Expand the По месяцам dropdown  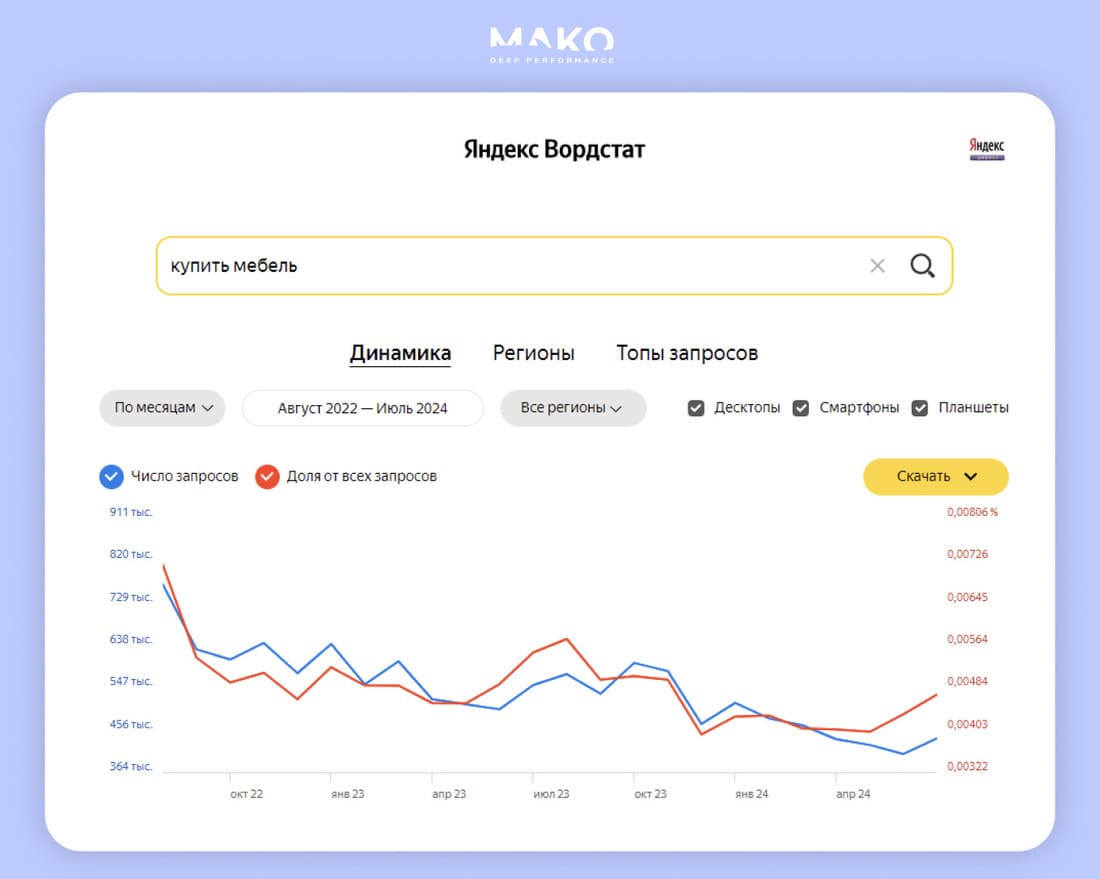[162, 408]
